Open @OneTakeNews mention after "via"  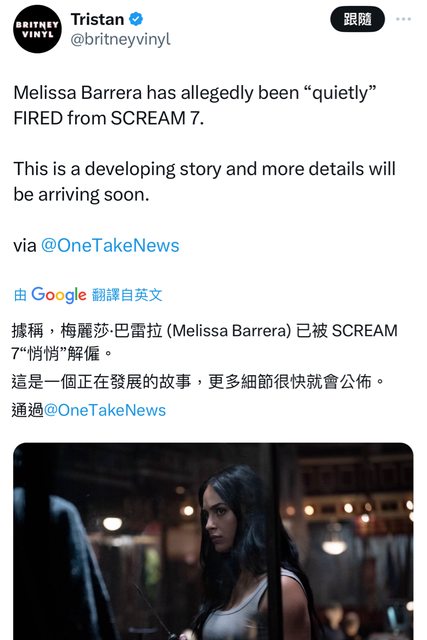coord(110,245)
